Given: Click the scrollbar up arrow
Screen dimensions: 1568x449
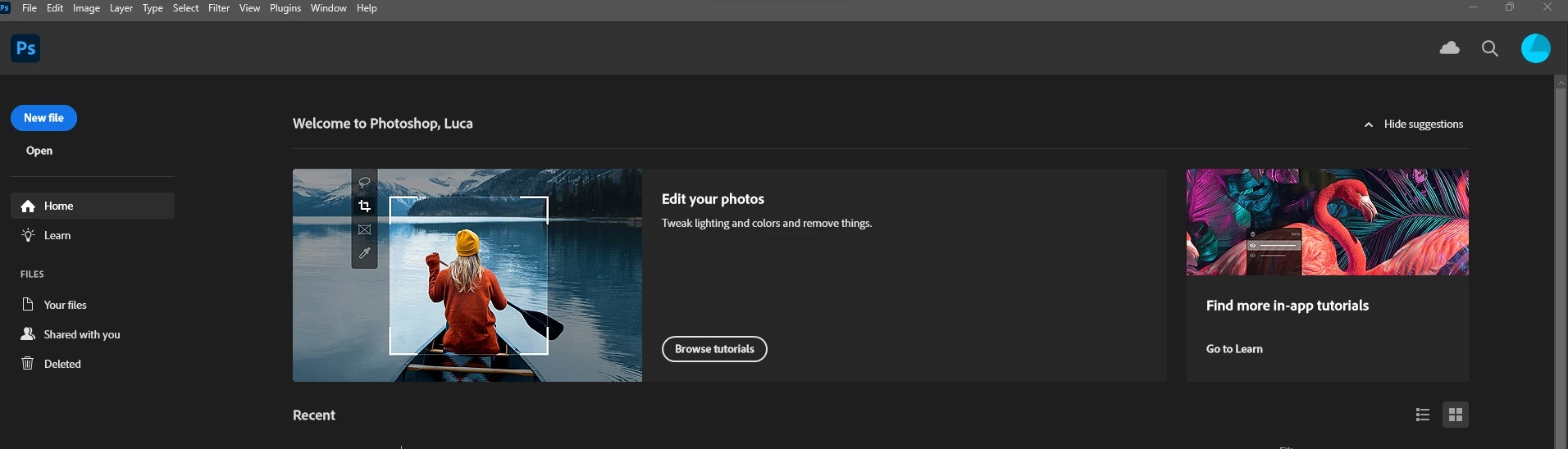Looking at the screenshot, I should [1561, 82].
